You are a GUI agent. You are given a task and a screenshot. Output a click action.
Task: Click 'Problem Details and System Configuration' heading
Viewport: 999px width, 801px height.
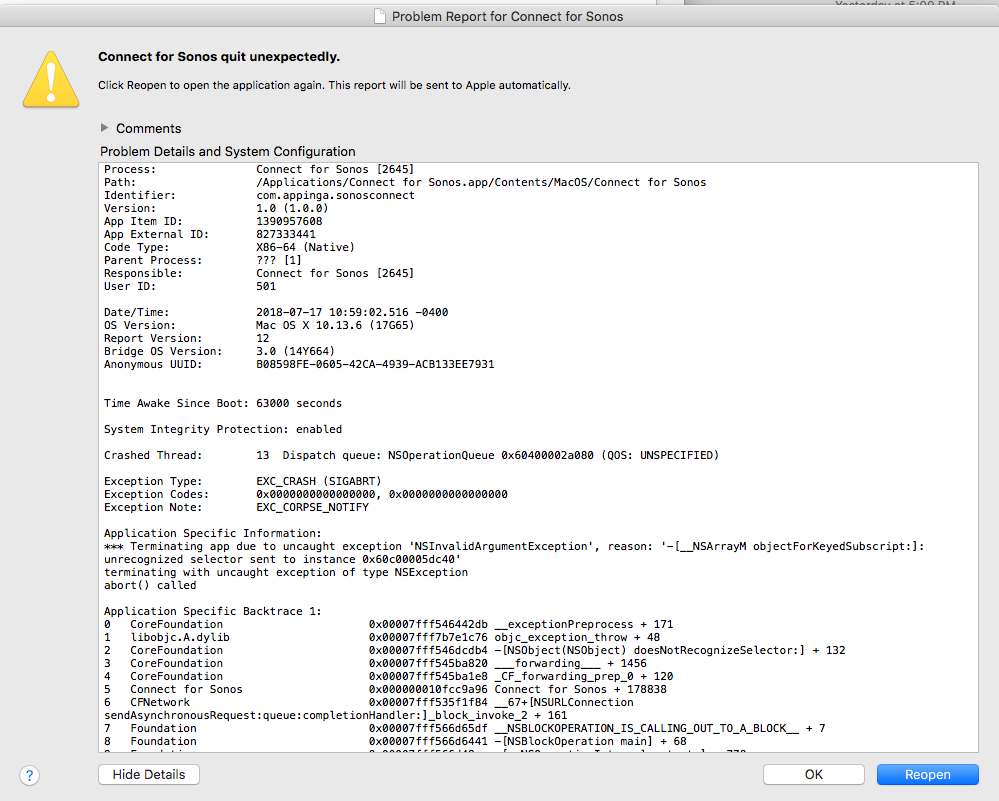click(x=227, y=152)
